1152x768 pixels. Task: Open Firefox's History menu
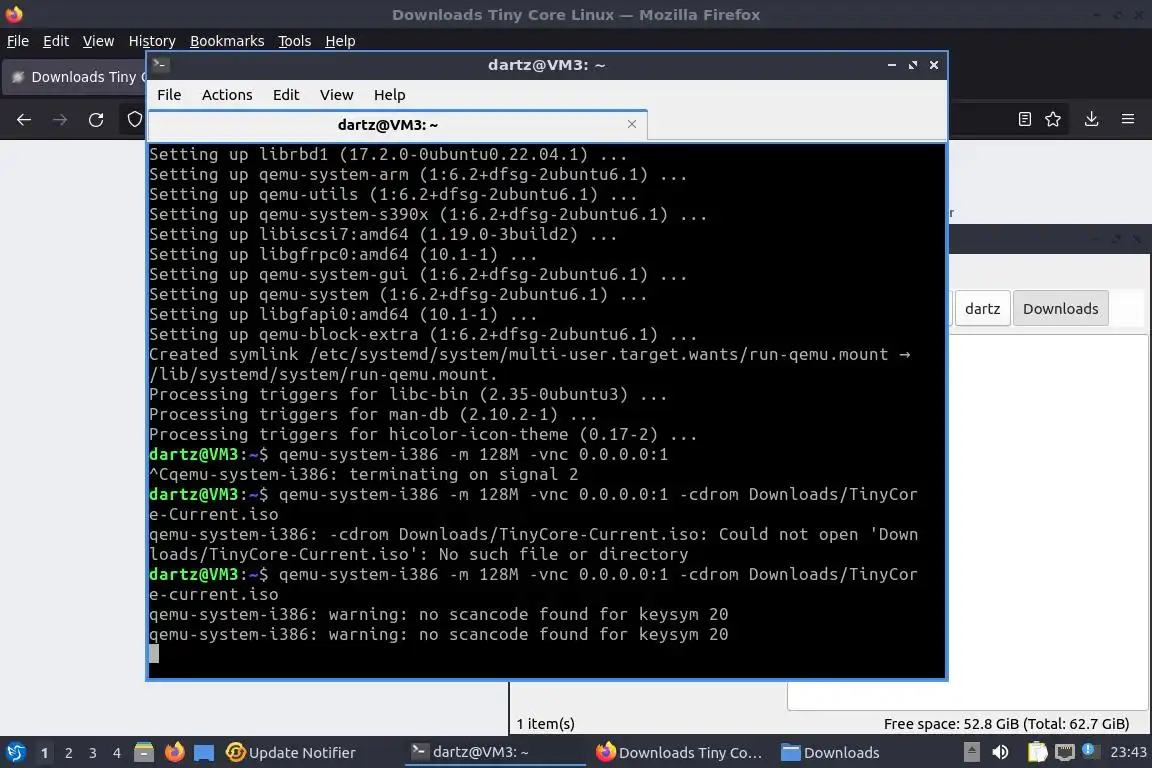(152, 41)
